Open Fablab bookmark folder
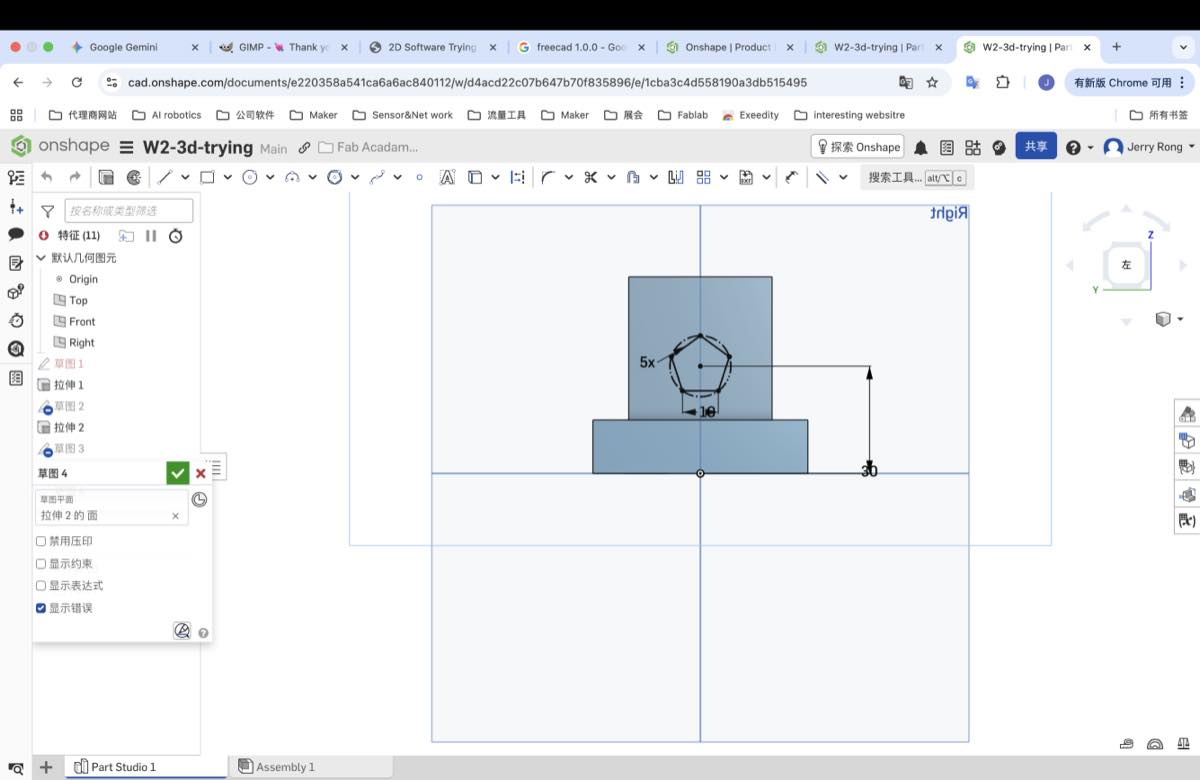Viewport: 1200px width, 780px height. (x=683, y=115)
